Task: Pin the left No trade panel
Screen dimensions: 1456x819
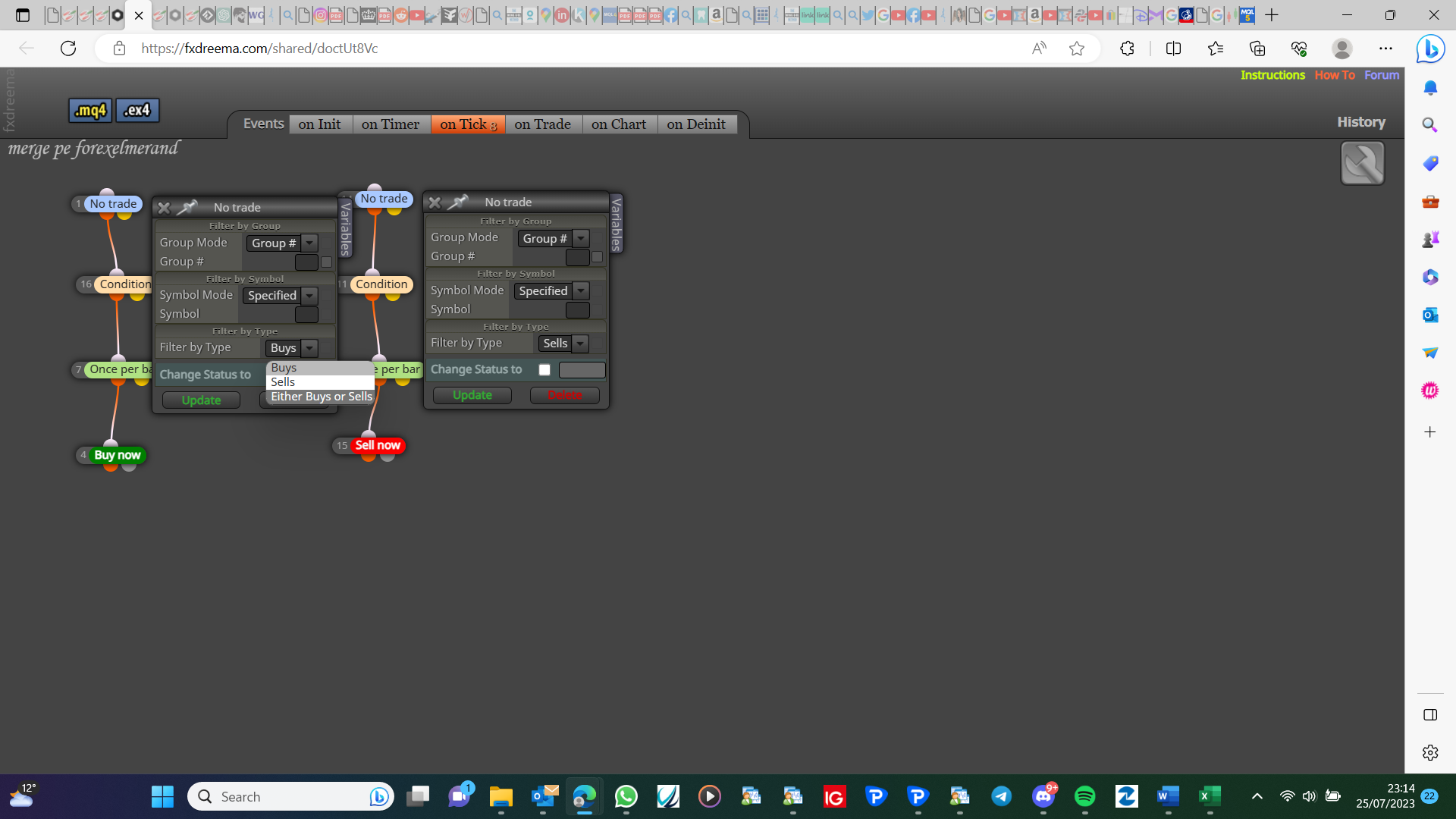Action: pos(187,207)
